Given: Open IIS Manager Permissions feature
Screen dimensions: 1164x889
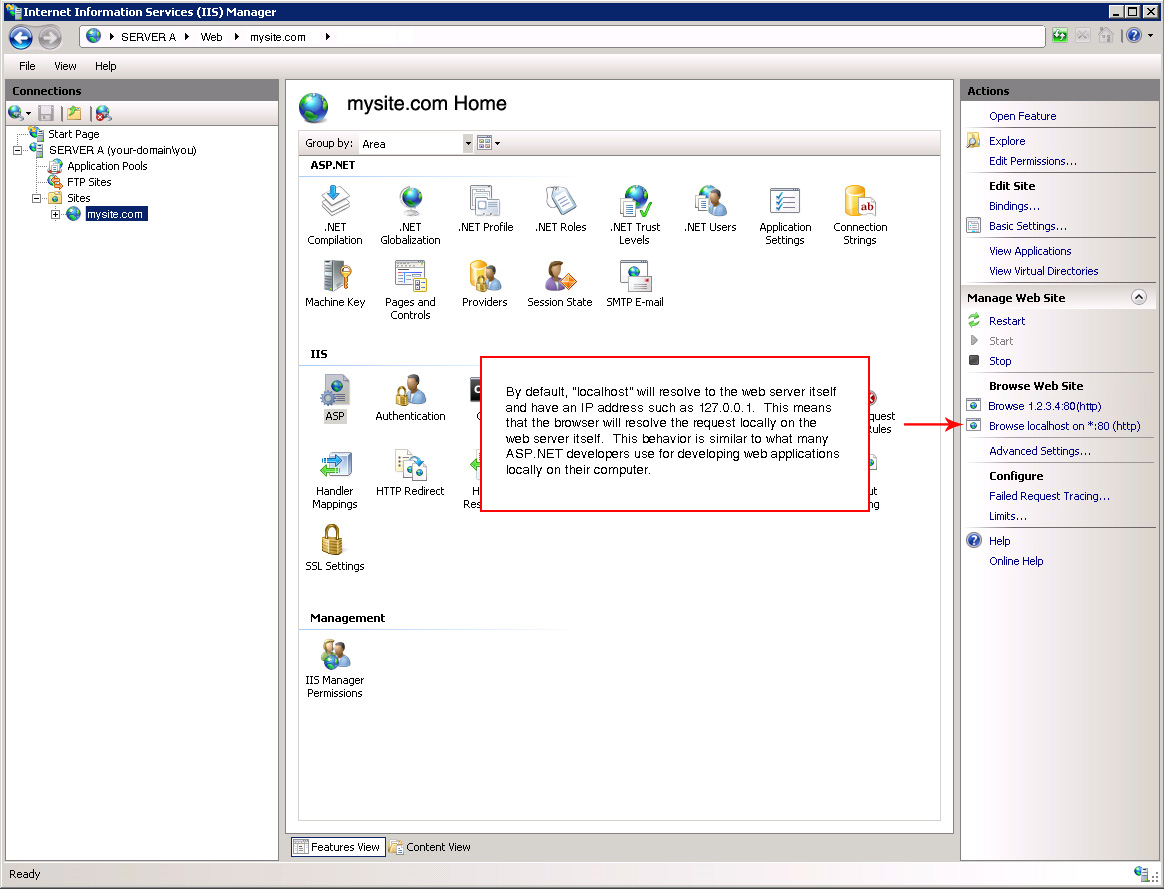Looking at the screenshot, I should click(335, 668).
